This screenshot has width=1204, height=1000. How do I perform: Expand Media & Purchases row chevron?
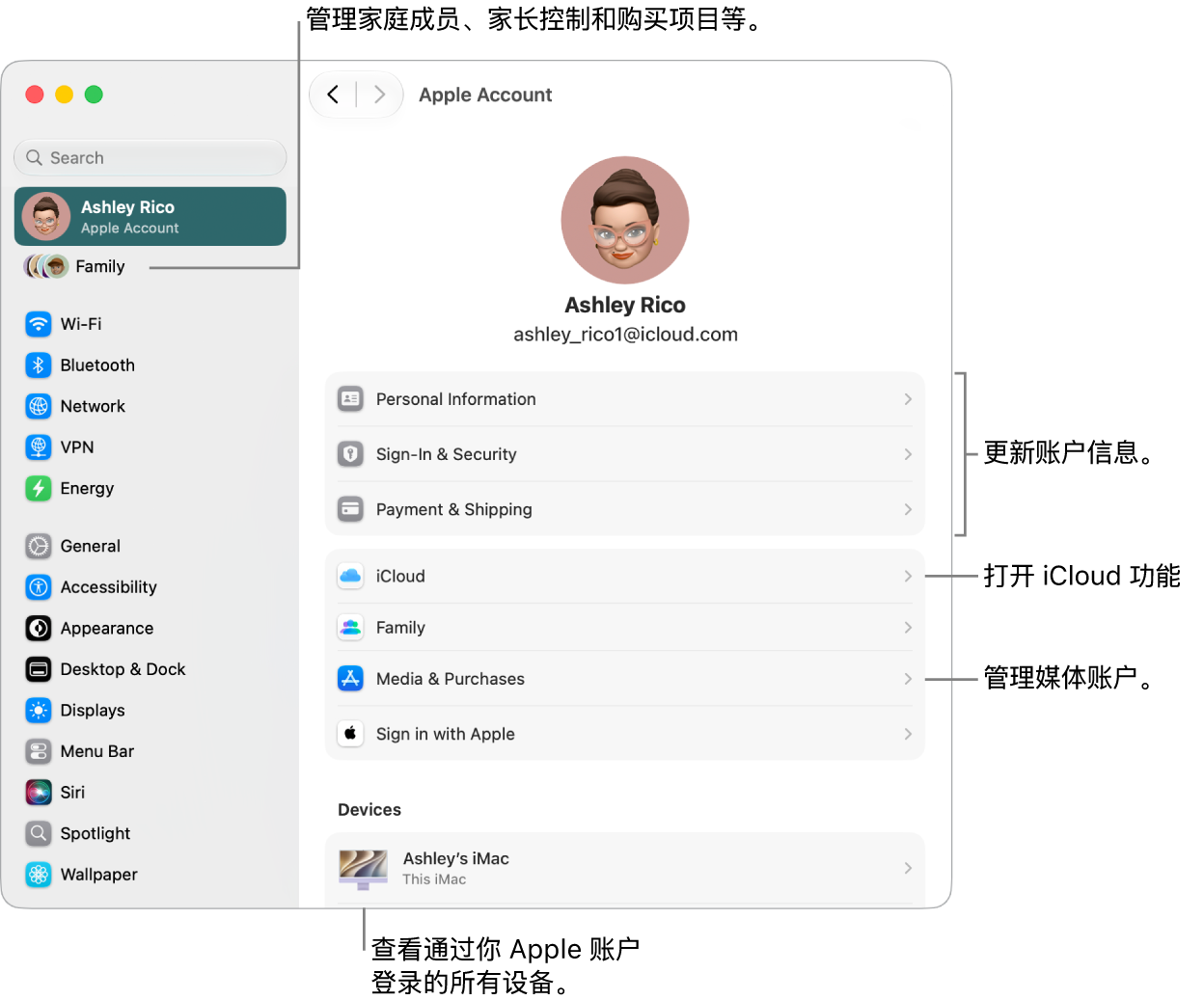click(908, 679)
